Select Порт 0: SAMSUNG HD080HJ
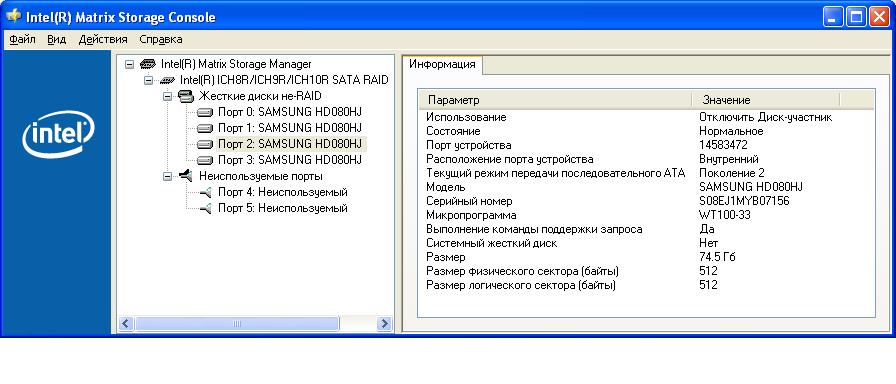896x384 pixels. (290, 112)
